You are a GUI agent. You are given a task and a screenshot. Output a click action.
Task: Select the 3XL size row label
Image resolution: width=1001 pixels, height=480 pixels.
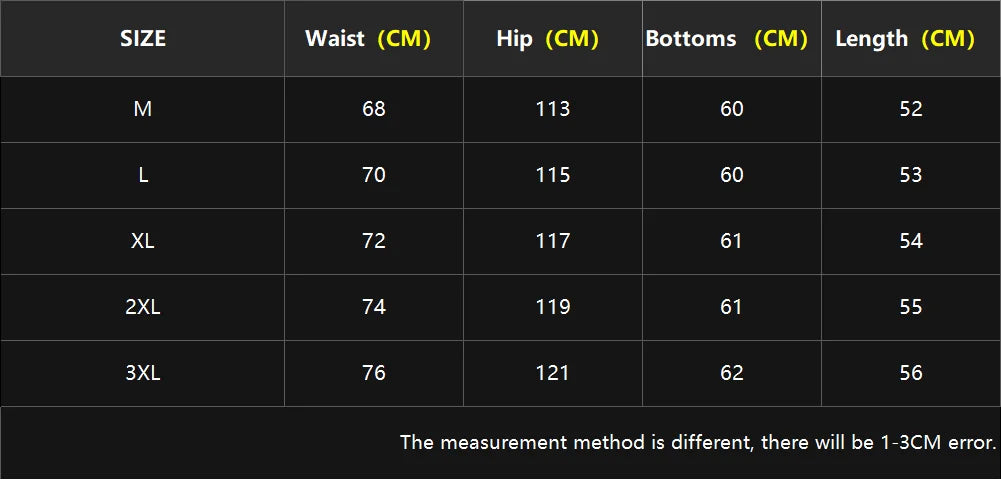(143, 373)
